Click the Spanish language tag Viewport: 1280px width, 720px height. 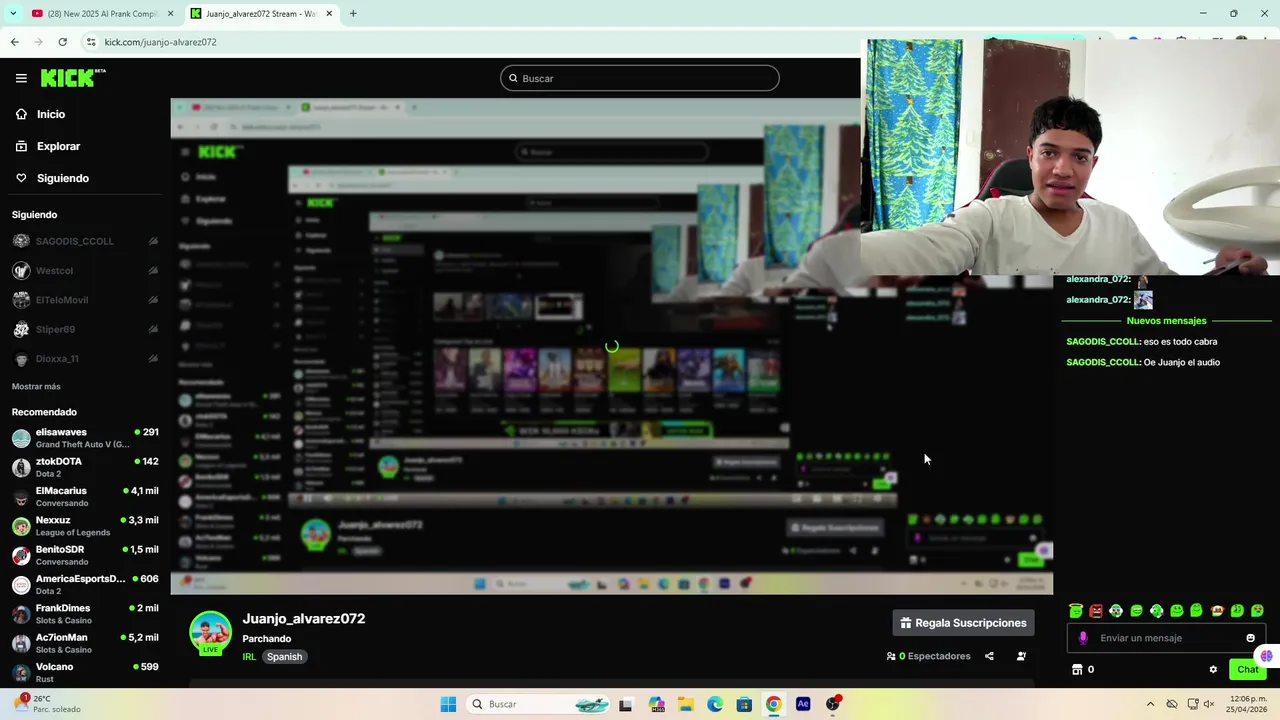[284, 657]
